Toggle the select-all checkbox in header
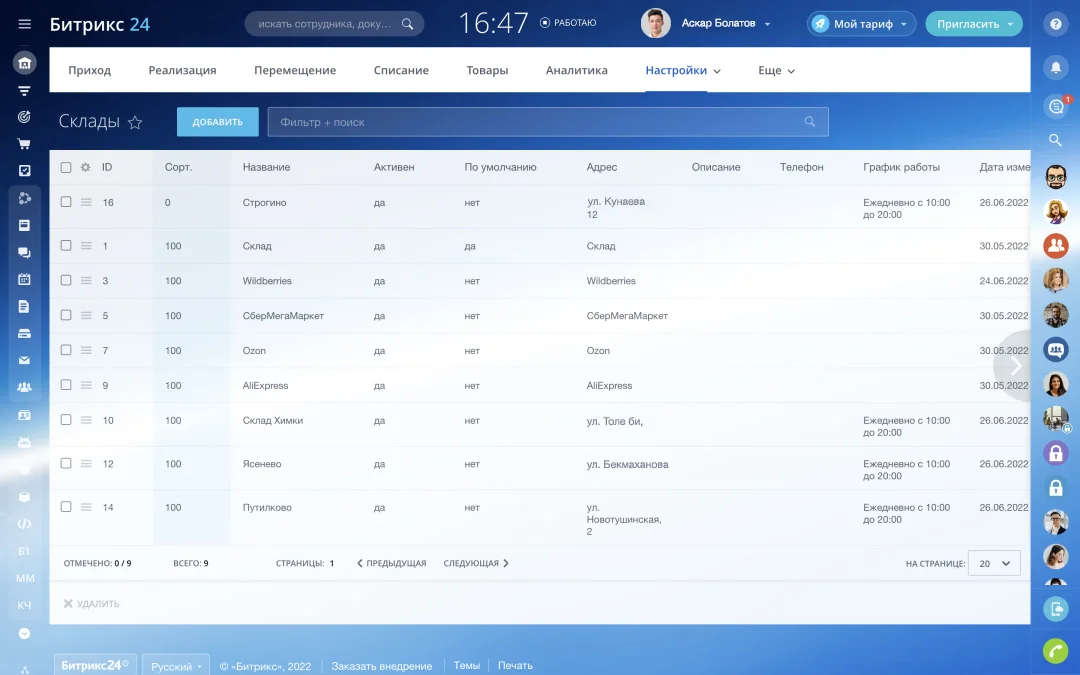The image size is (1080, 675). coord(66,167)
